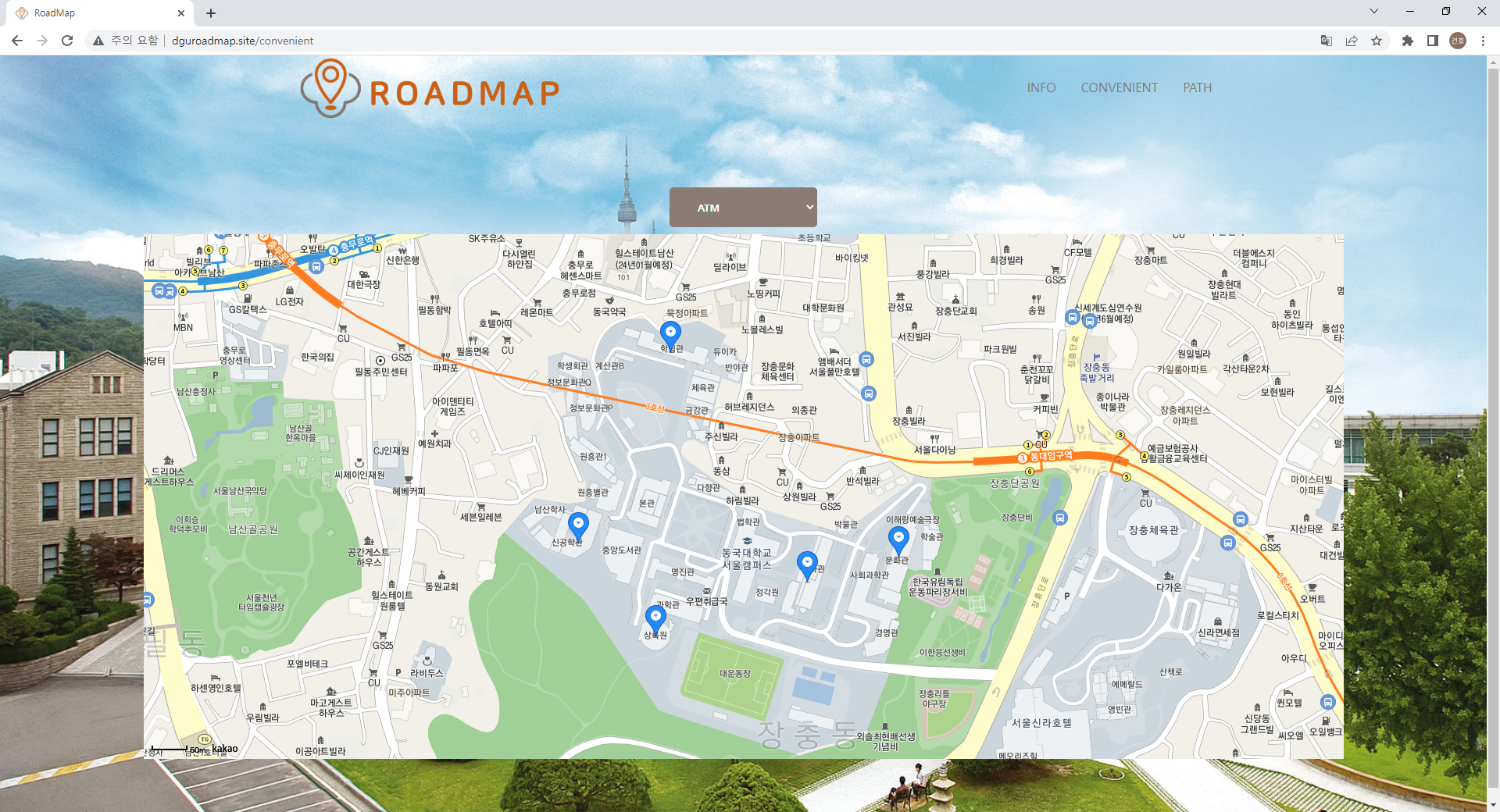Open the browser profile avatar 건호
The width and height of the screenshot is (1500, 812).
(1457, 41)
